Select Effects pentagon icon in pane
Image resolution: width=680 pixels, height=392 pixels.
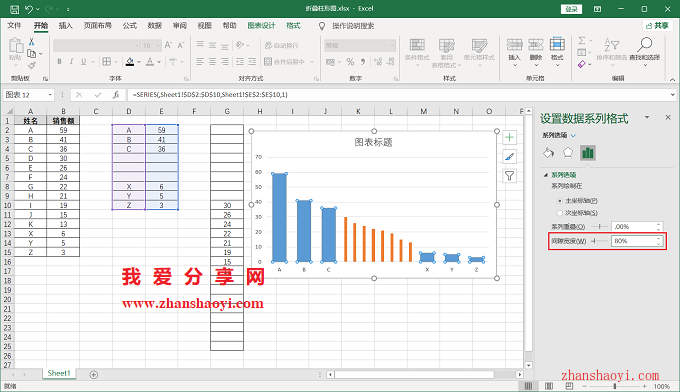pyautogui.click(x=568, y=153)
